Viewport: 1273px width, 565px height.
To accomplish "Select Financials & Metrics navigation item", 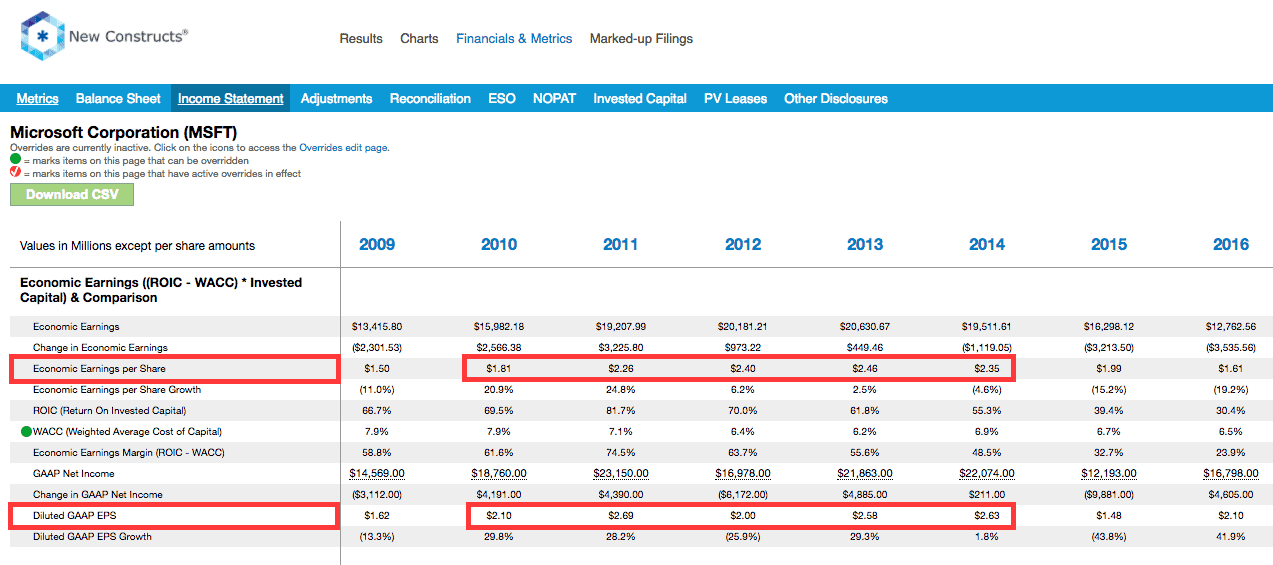I will [x=514, y=38].
